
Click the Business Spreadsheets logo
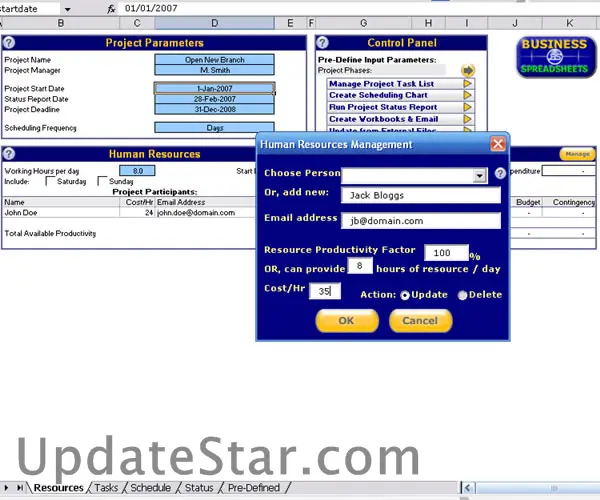coord(555,57)
